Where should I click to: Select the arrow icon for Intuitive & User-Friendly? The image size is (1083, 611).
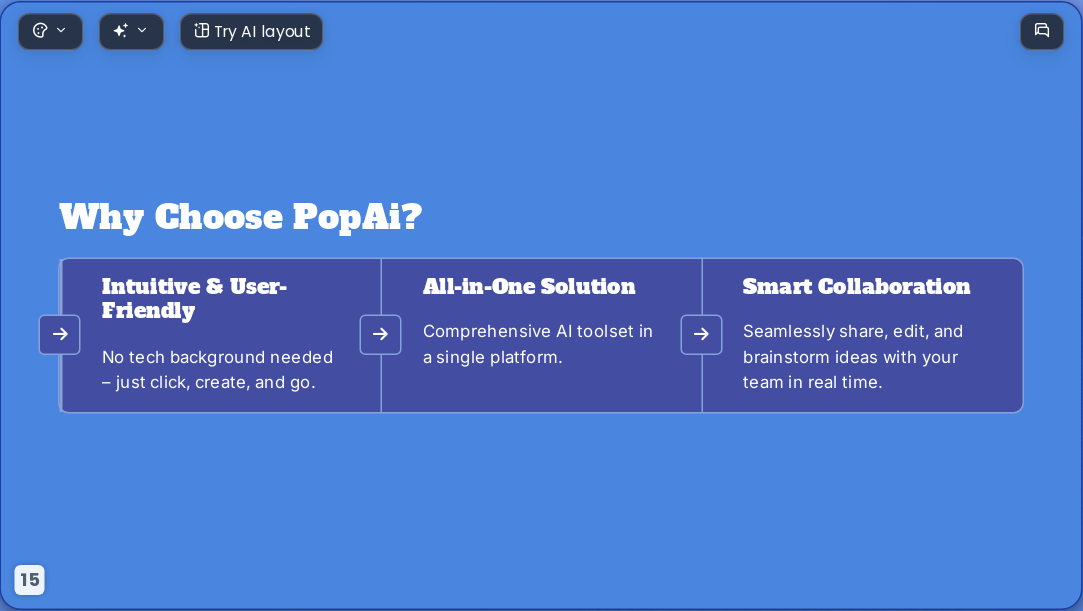60,334
